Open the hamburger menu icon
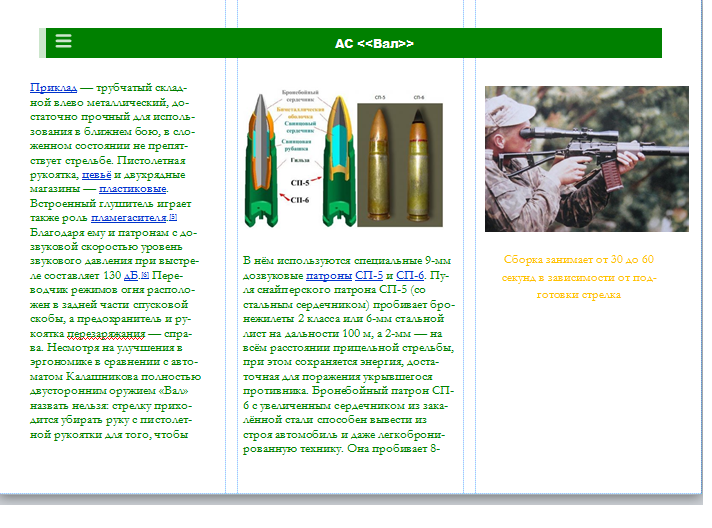The image size is (712, 528). 64,41
